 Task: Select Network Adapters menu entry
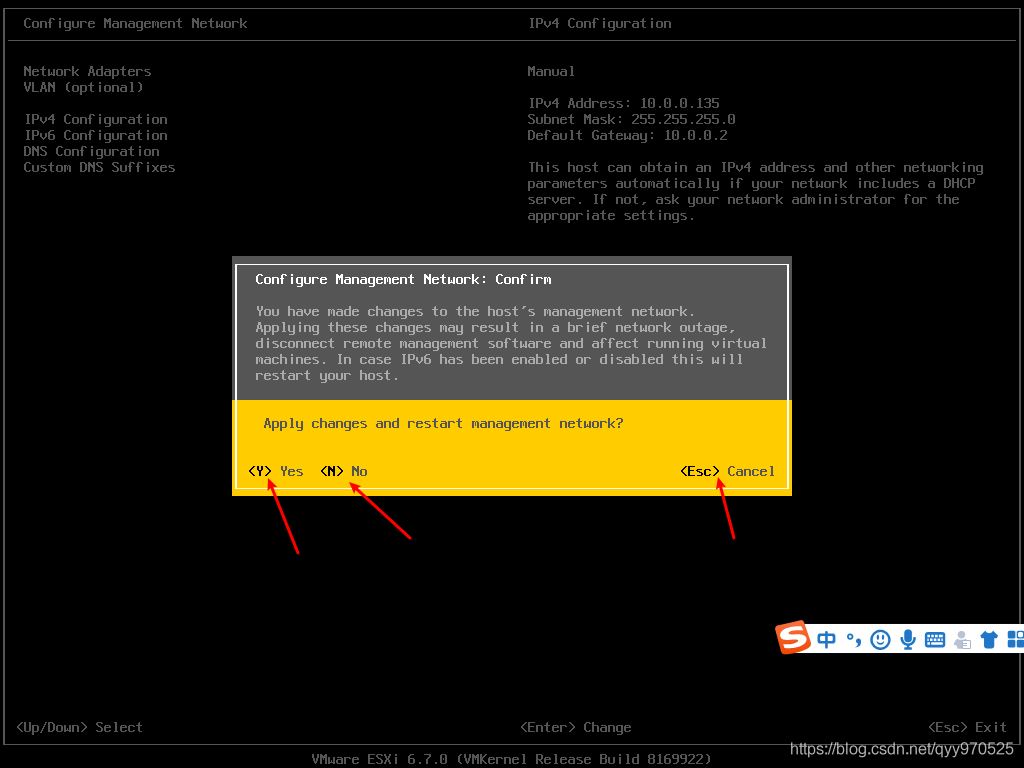pos(87,71)
